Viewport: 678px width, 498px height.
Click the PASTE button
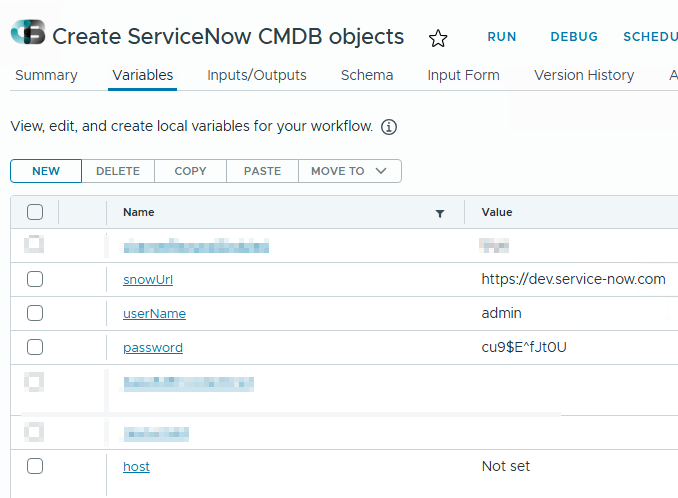(262, 171)
